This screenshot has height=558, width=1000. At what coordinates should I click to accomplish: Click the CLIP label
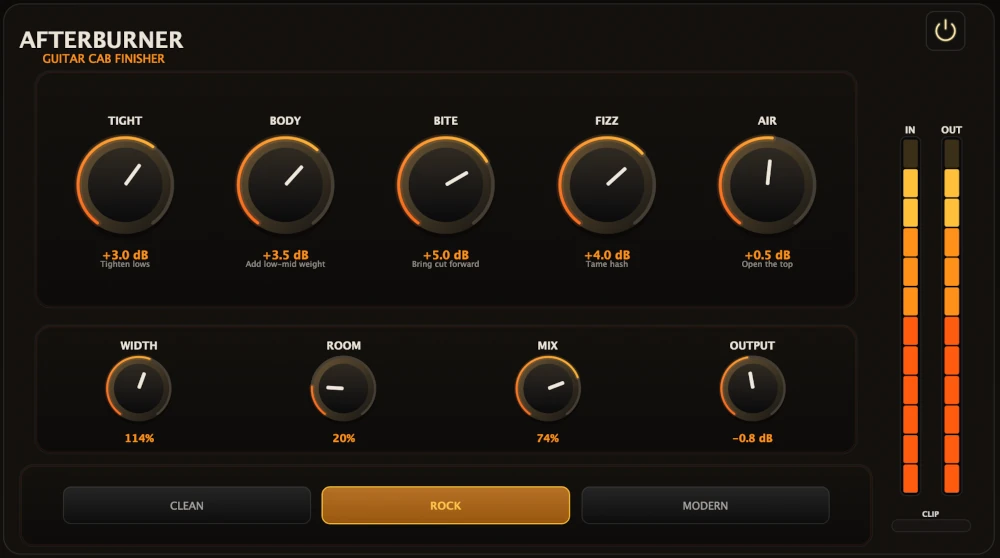tap(930, 514)
